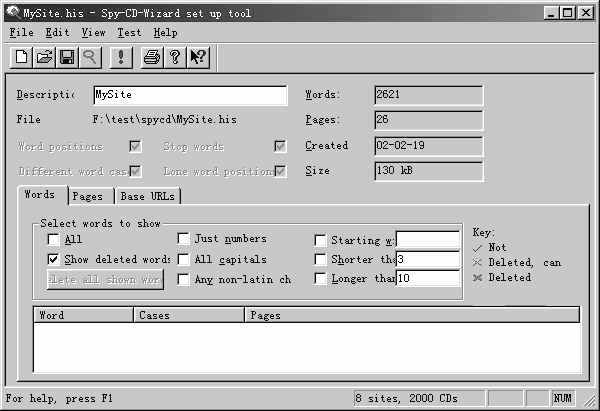This screenshot has height=411, width=600.
Task: Click the Print toolbar icon
Action: (151, 57)
